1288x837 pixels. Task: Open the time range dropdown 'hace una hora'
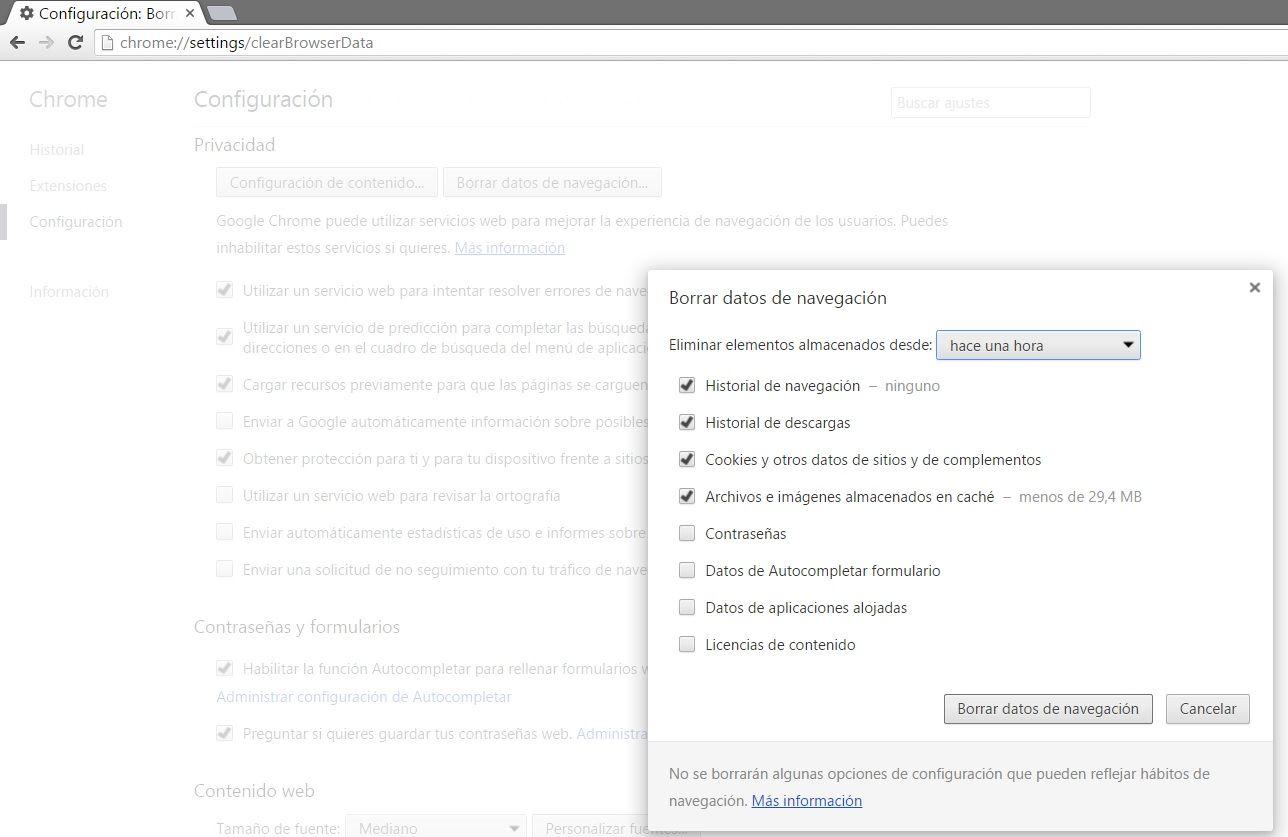pyautogui.click(x=1038, y=345)
